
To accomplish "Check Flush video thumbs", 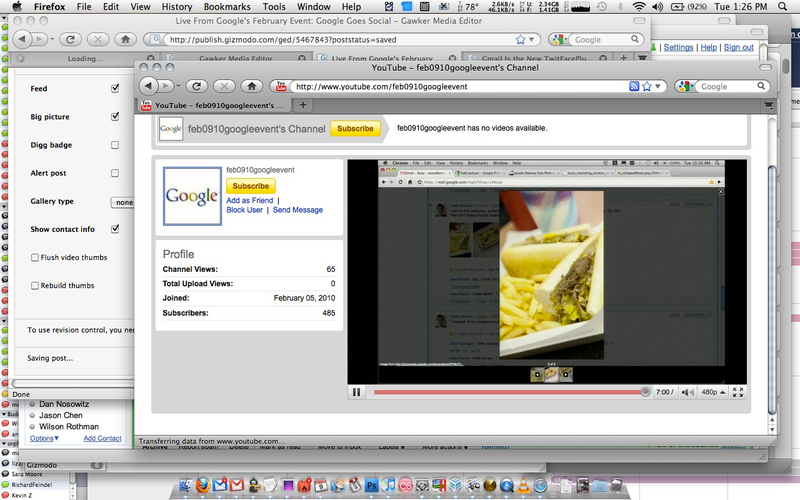I will pyautogui.click(x=35, y=258).
